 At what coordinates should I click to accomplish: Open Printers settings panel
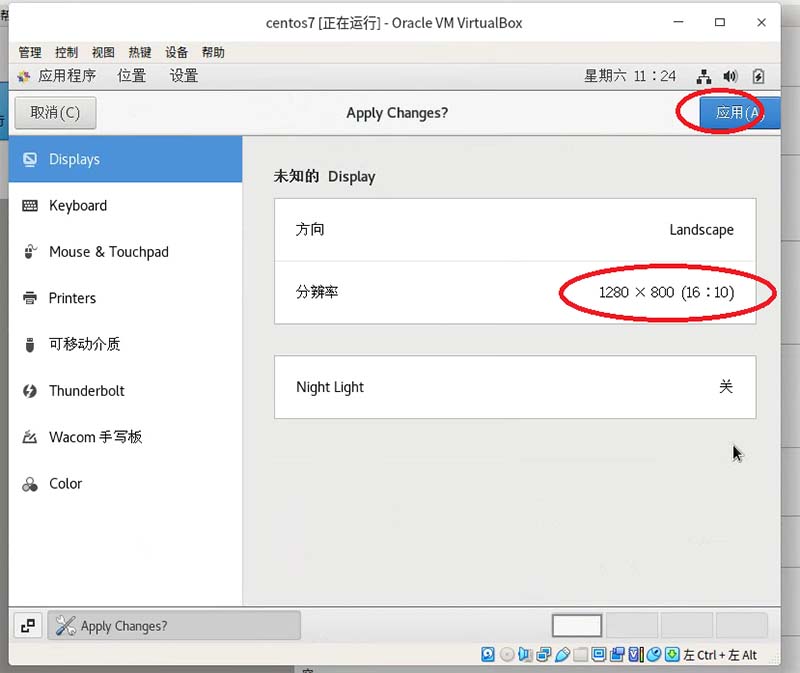pos(125,298)
